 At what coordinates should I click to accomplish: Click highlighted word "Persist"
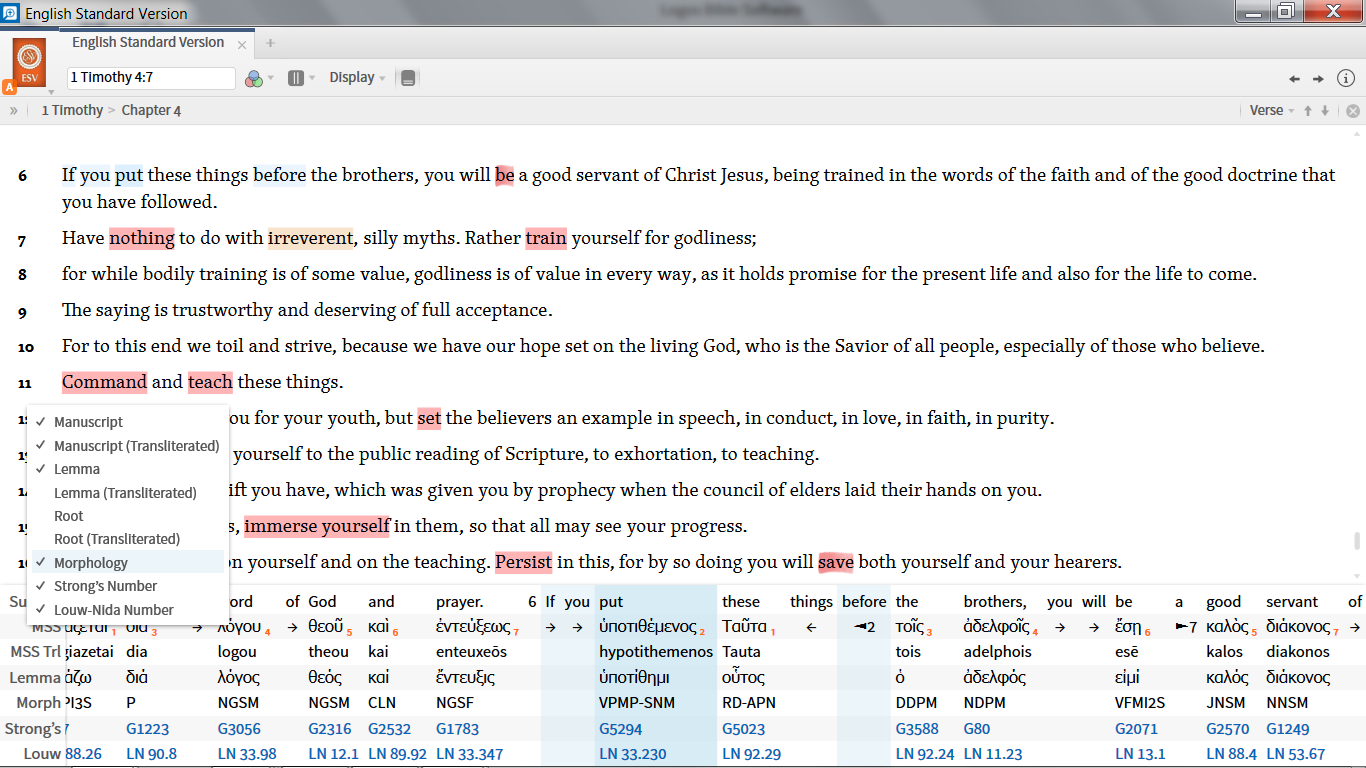(524, 562)
